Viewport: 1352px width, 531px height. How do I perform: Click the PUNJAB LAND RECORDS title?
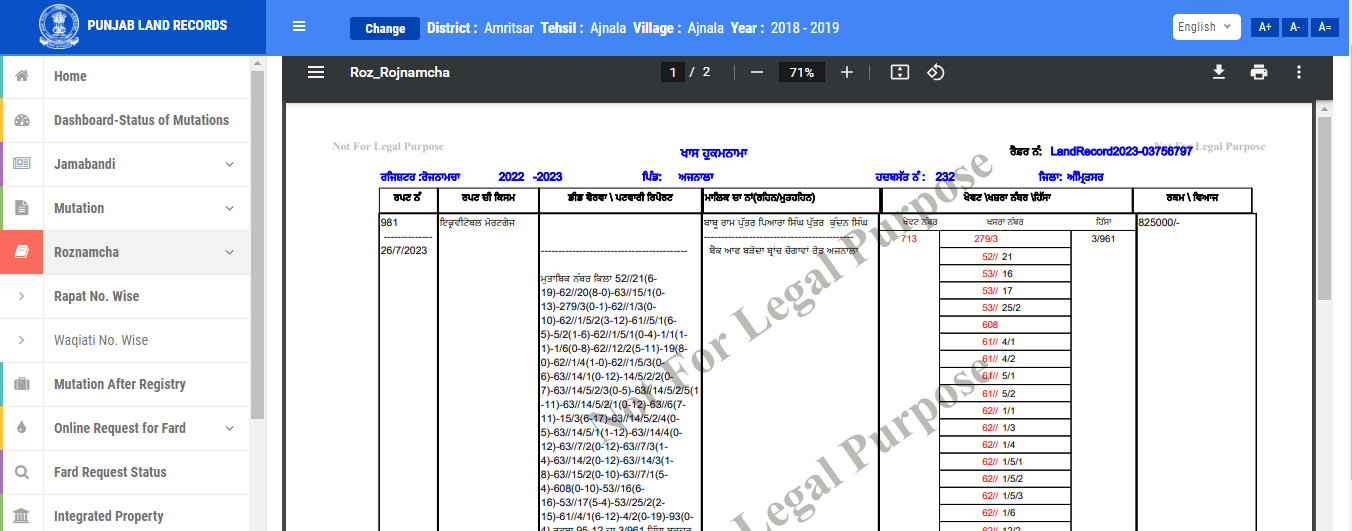[x=157, y=25]
